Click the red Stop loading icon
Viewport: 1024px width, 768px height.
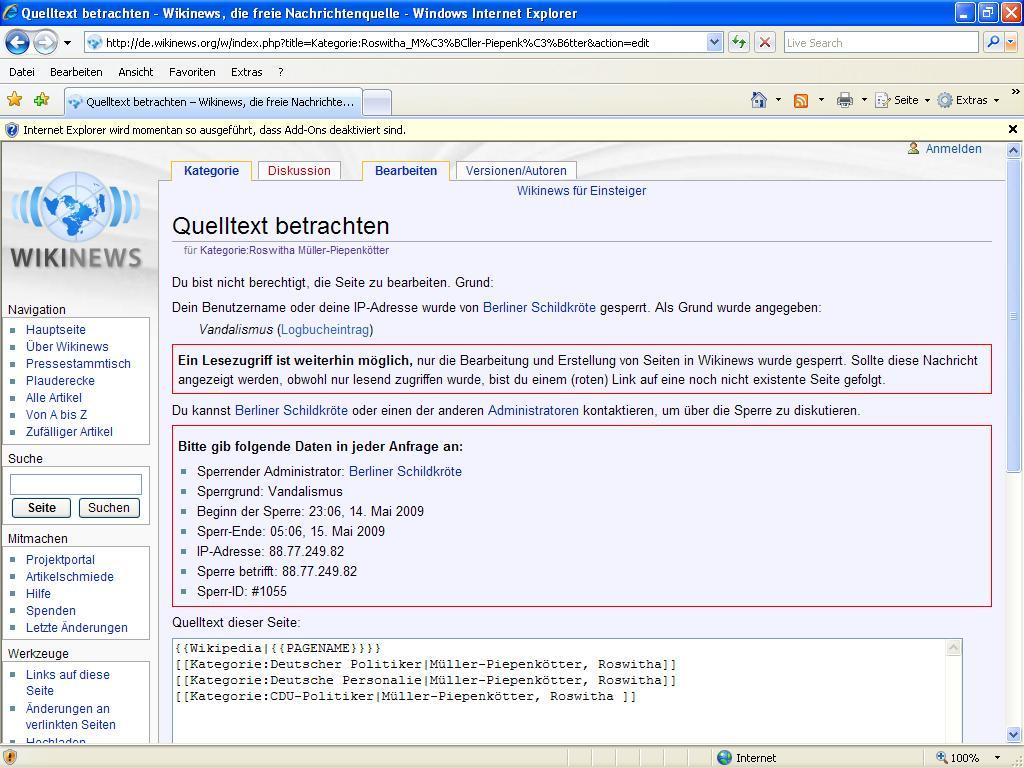pos(765,43)
